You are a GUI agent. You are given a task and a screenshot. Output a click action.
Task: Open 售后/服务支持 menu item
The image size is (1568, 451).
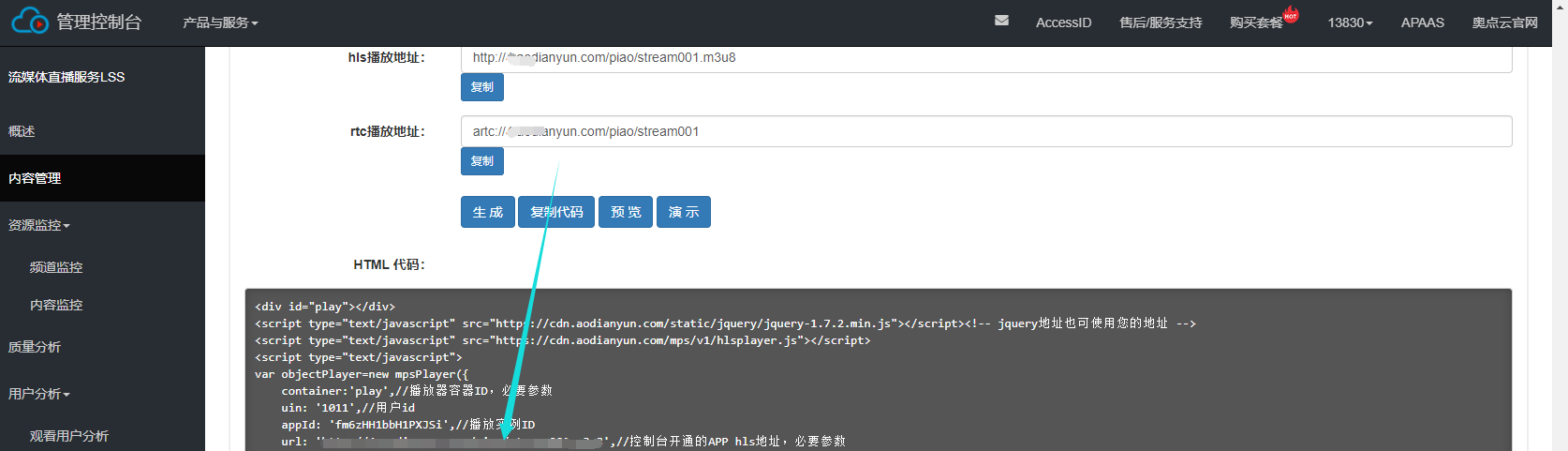click(x=1161, y=23)
